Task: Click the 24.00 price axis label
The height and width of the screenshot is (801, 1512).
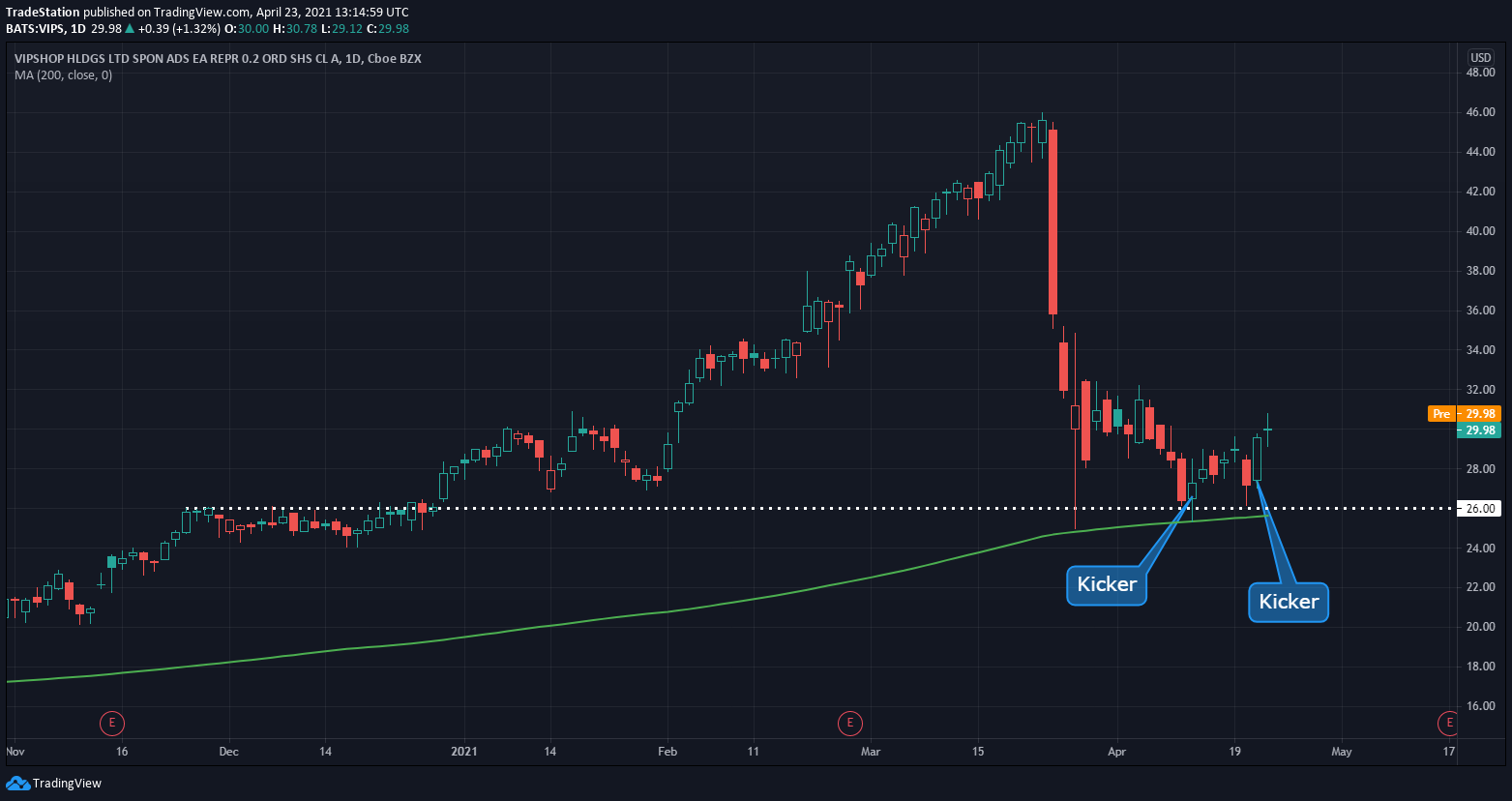Action: tap(1480, 549)
